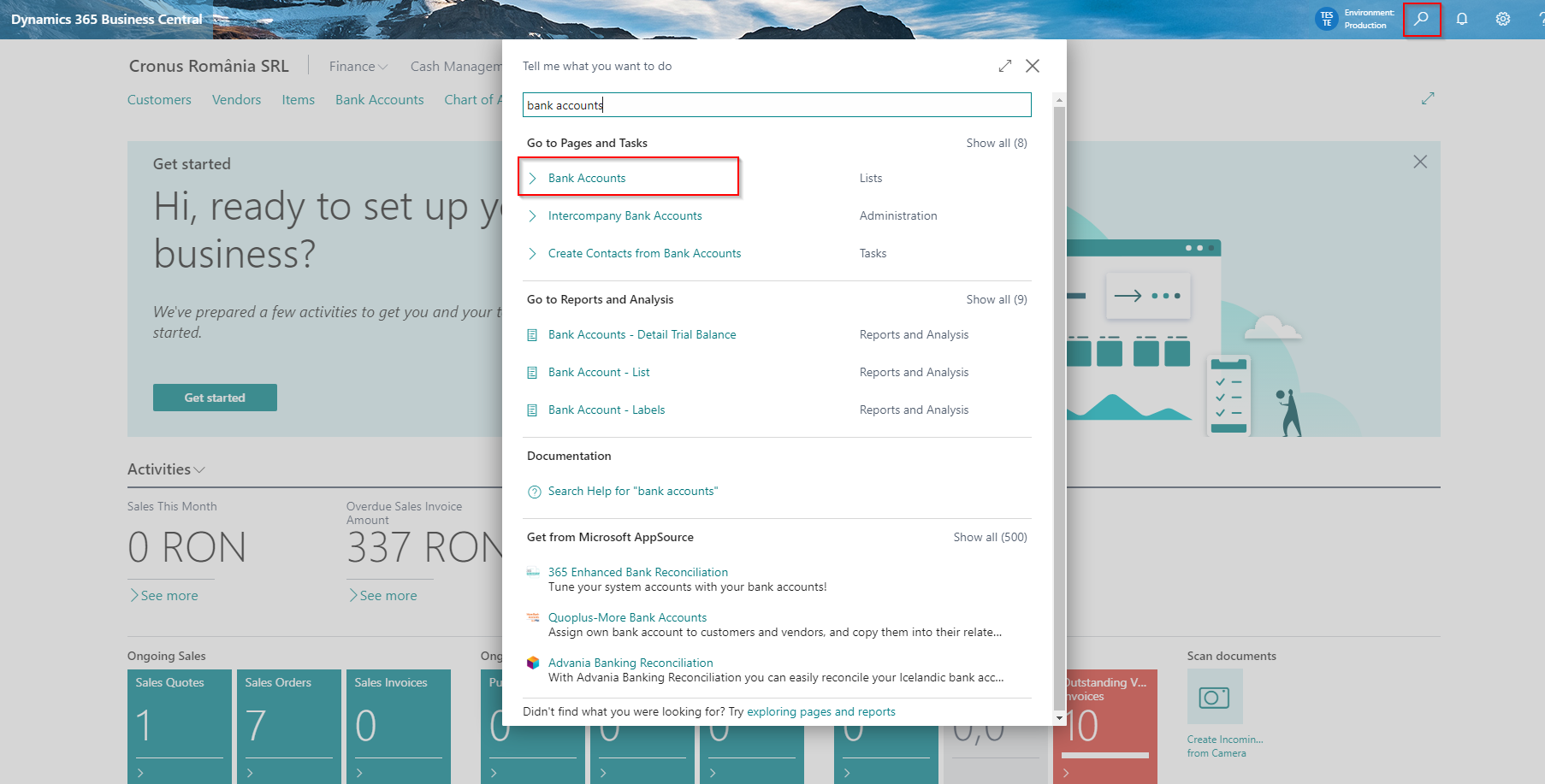Show all 8 Pages and Tasks results
The height and width of the screenshot is (784, 1545).
[x=997, y=143]
